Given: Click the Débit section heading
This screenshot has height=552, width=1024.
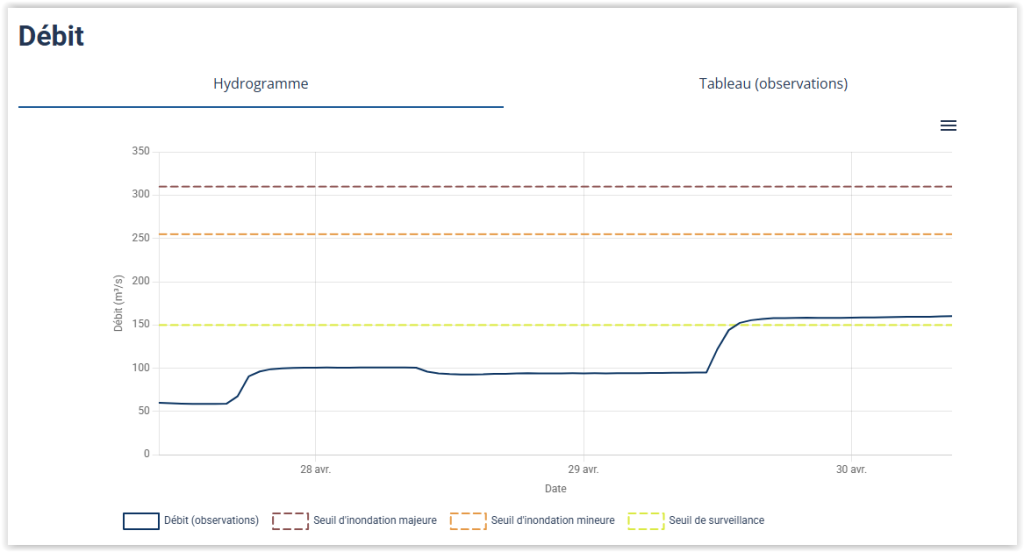Looking at the screenshot, I should [51, 37].
